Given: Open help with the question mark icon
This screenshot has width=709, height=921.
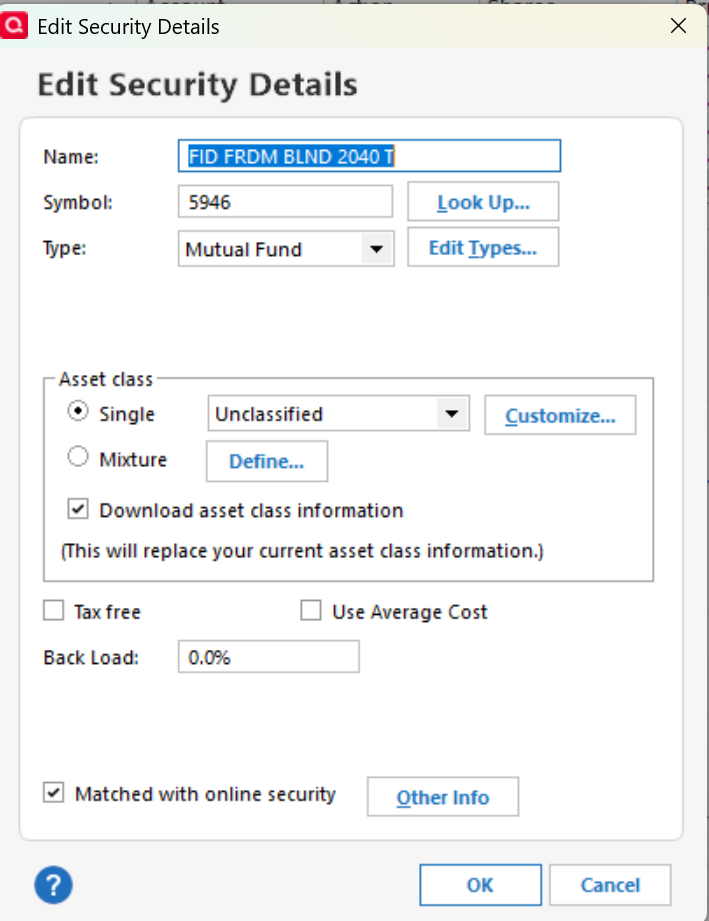Looking at the screenshot, I should 53,885.
